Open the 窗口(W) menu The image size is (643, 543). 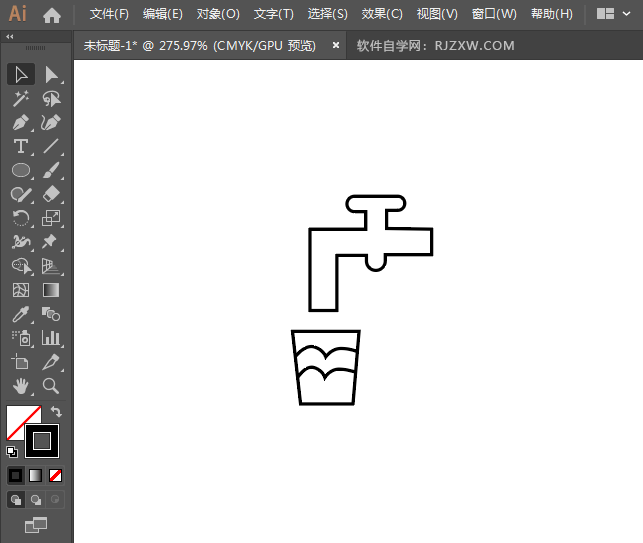(x=494, y=14)
